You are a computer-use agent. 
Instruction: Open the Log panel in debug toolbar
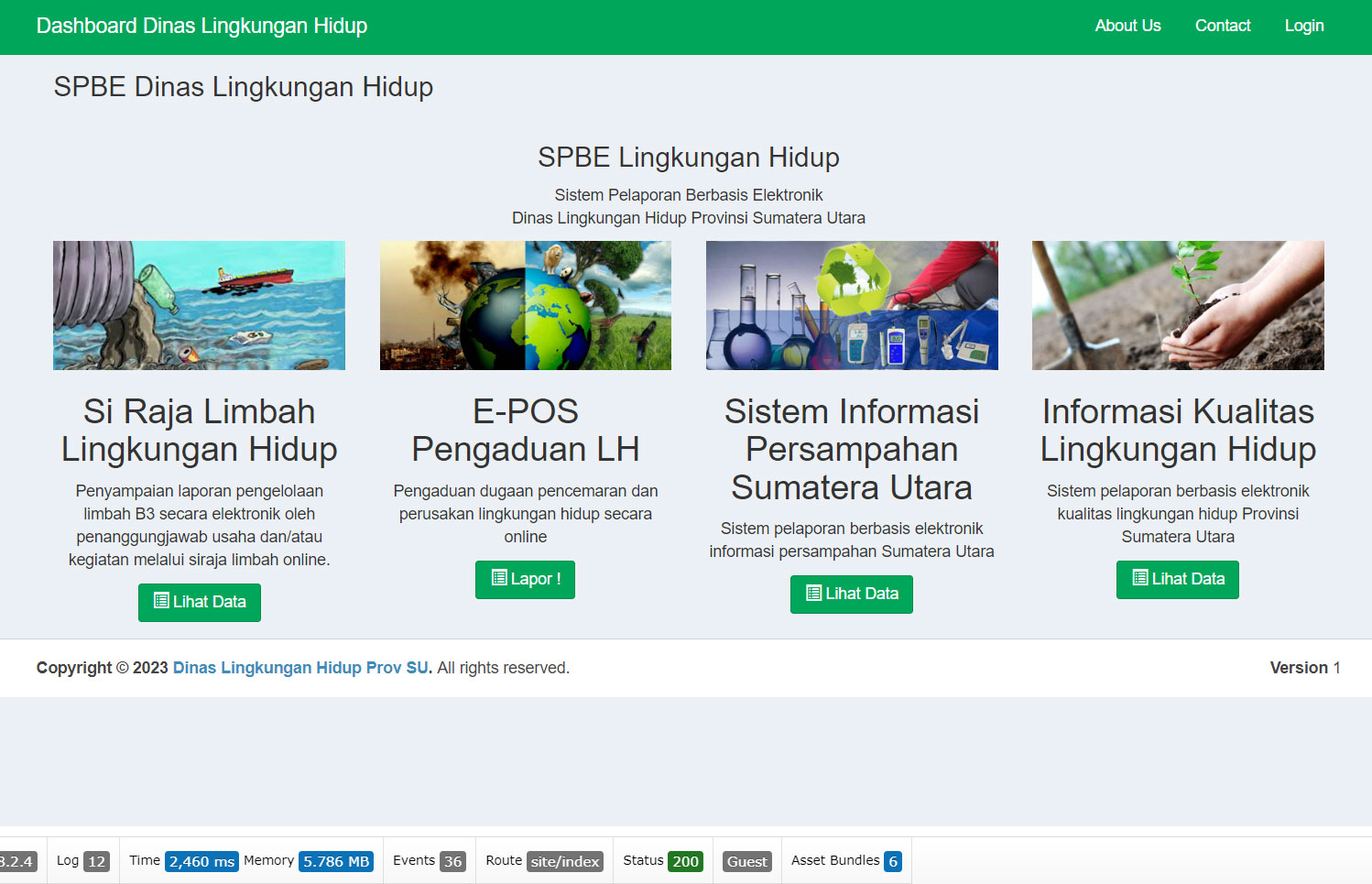pos(82,861)
